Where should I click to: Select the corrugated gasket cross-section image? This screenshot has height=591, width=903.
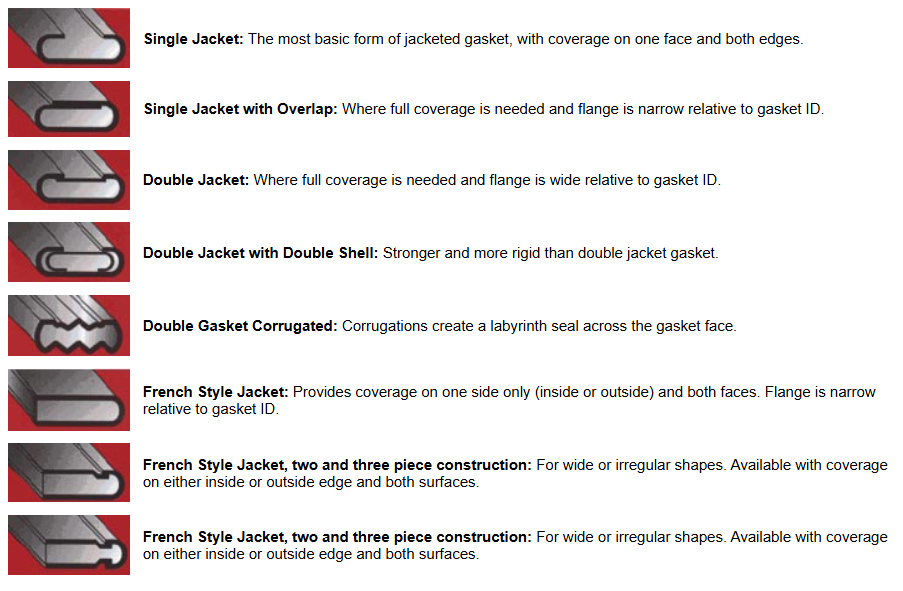pos(68,326)
